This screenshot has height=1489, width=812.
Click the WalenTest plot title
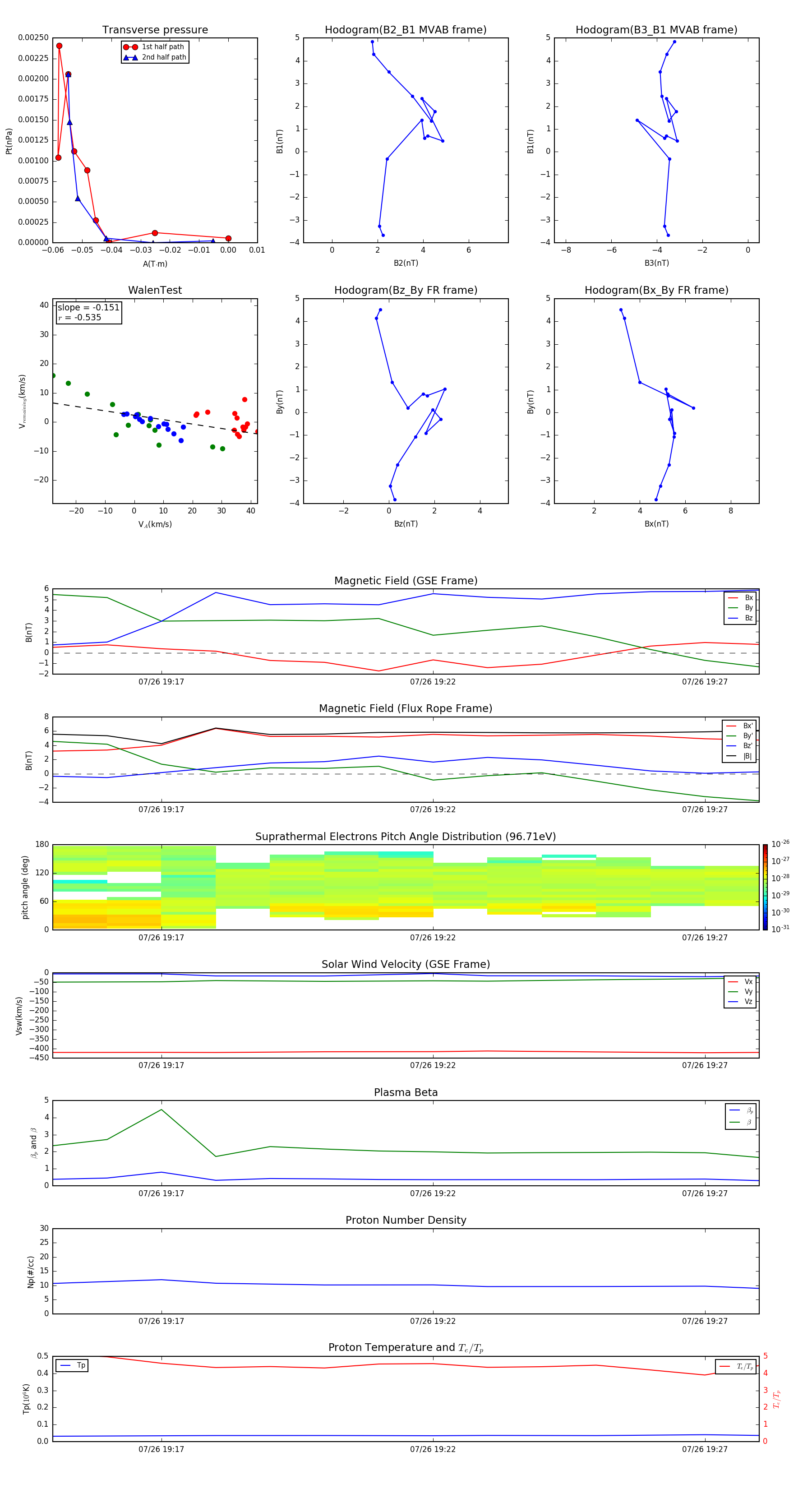[x=155, y=290]
